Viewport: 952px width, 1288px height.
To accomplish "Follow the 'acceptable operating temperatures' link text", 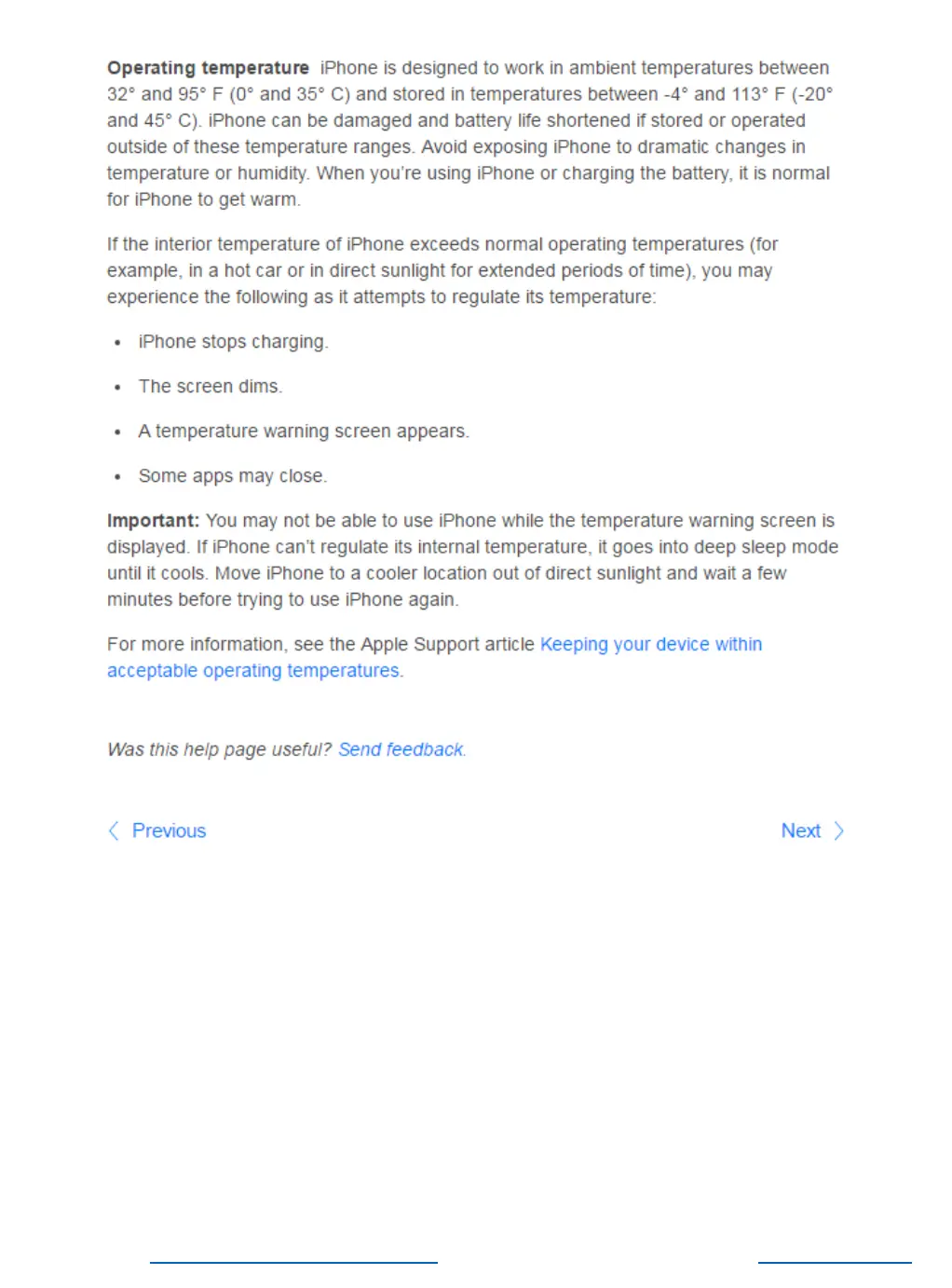I will [253, 670].
